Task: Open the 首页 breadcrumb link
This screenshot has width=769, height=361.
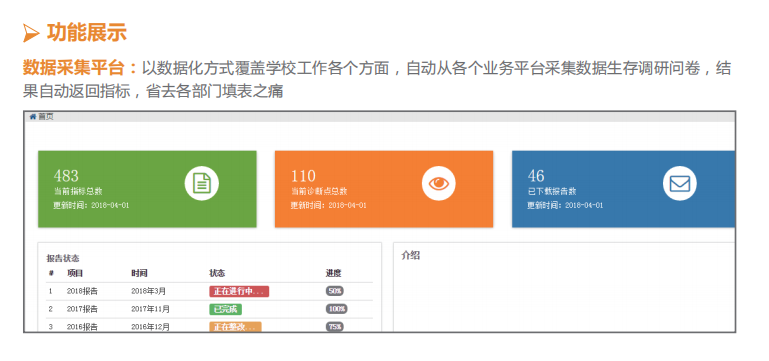Action: click(x=46, y=117)
